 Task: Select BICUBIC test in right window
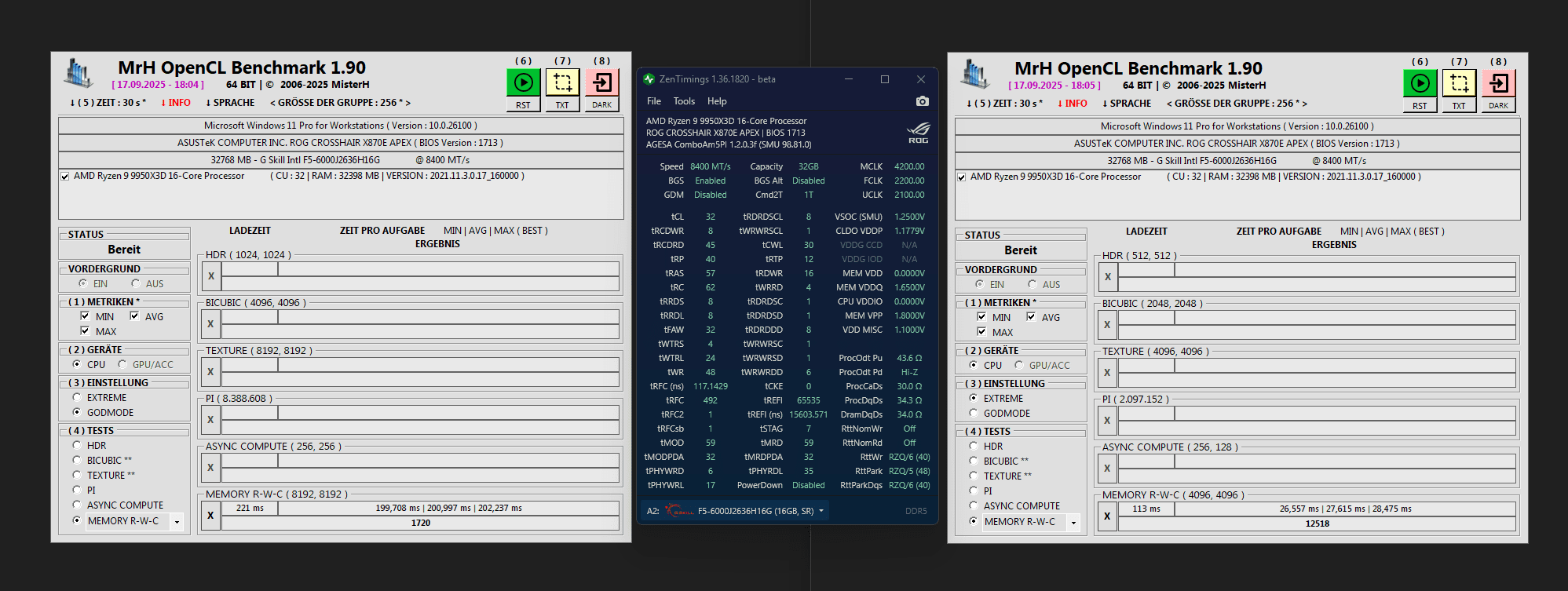pyautogui.click(x=974, y=461)
